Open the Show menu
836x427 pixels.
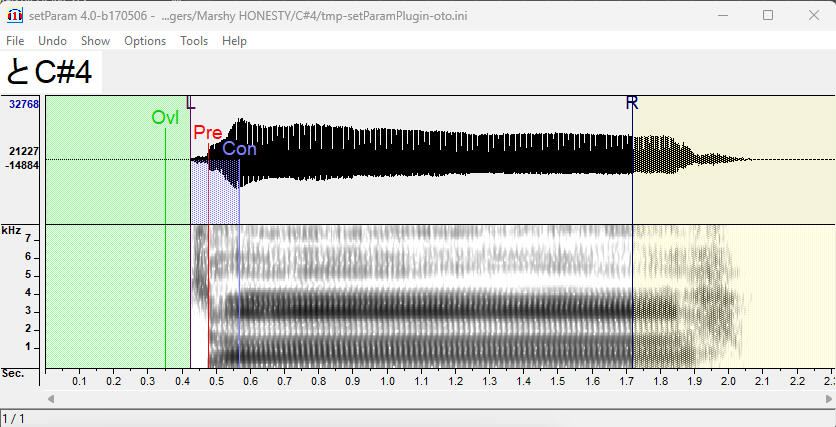pyautogui.click(x=95, y=41)
